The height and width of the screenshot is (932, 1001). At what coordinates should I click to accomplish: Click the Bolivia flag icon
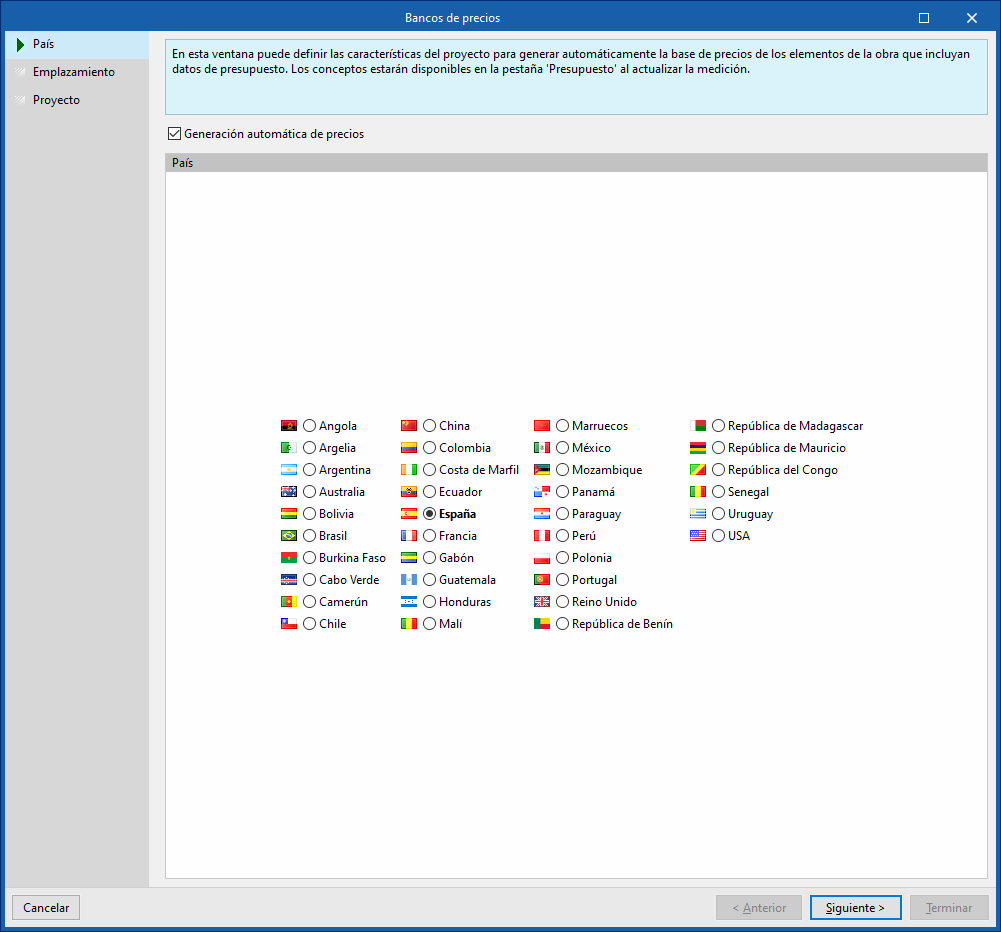click(x=289, y=514)
